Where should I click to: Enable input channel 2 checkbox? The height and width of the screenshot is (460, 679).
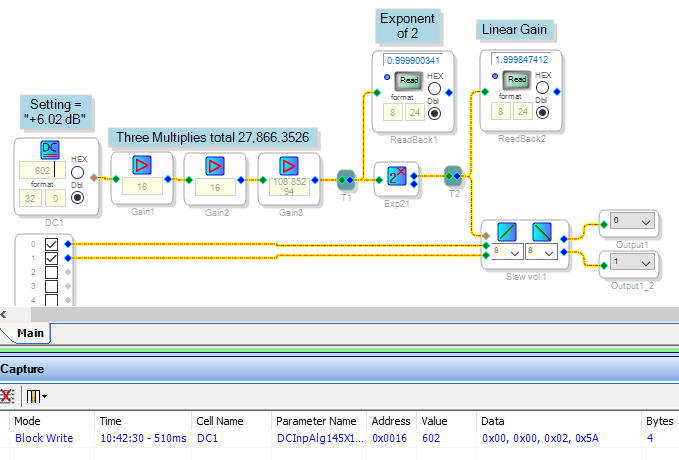[52, 272]
